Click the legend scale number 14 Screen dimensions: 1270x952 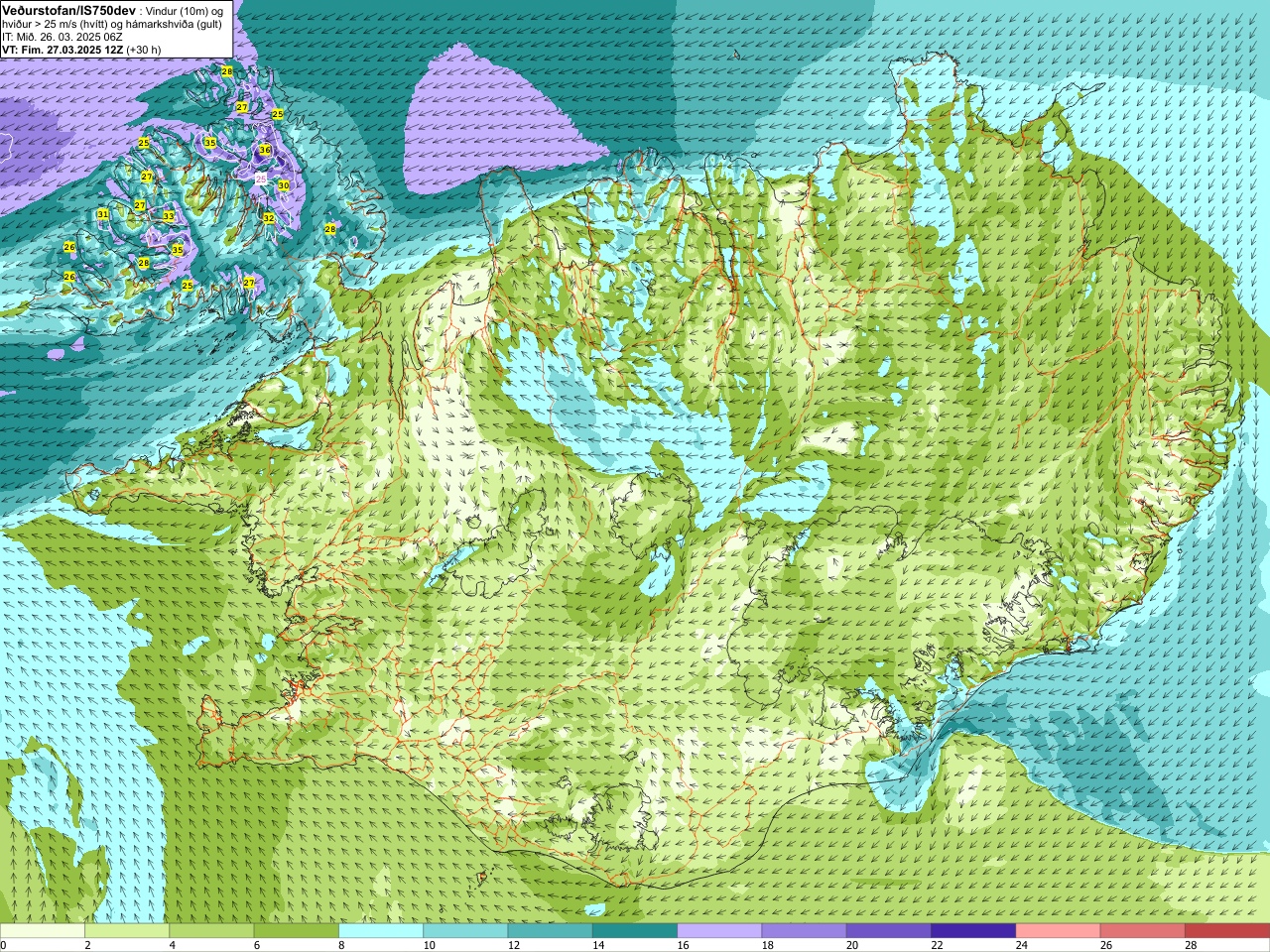coord(598,945)
